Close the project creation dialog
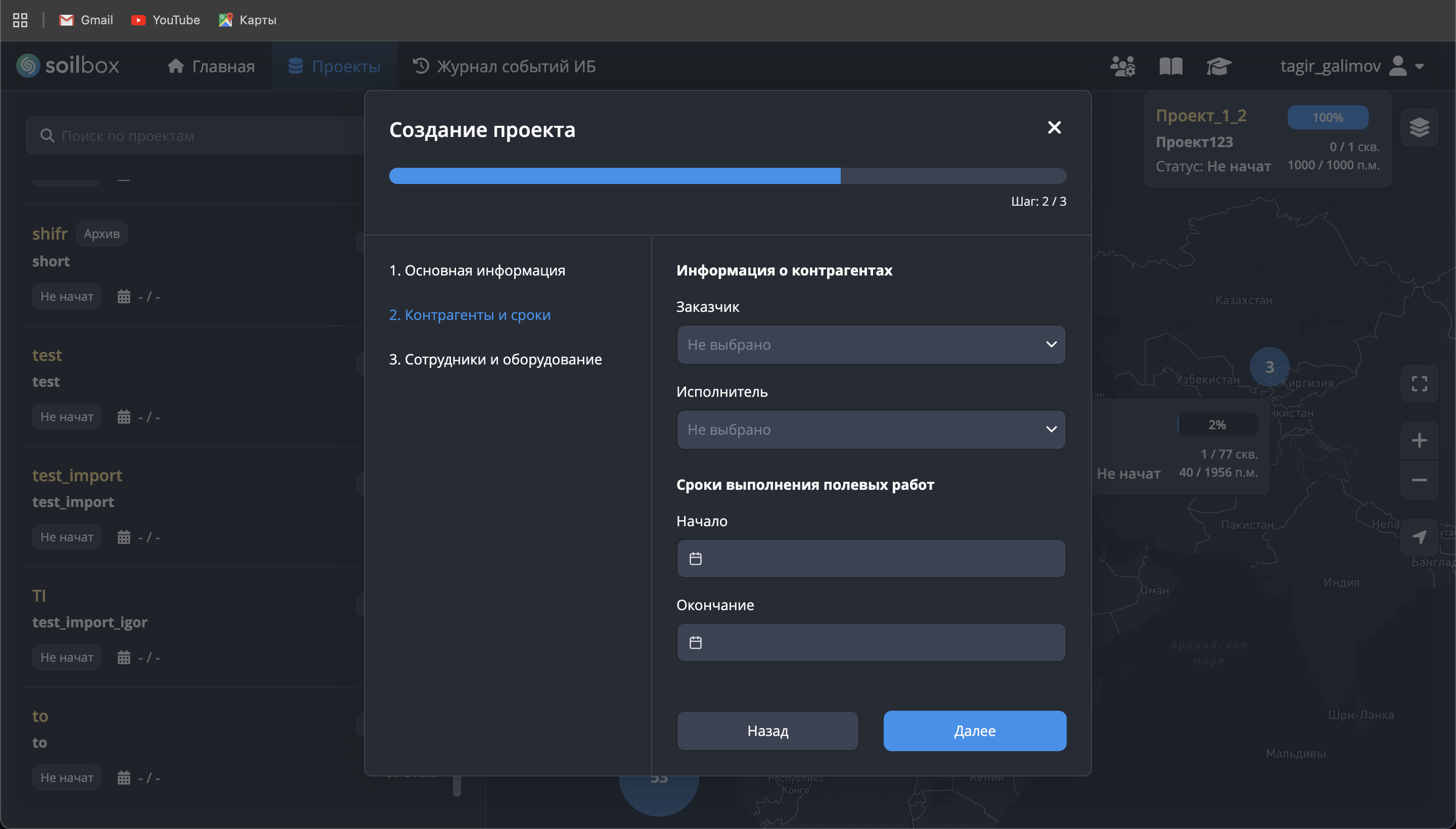 [x=1054, y=127]
